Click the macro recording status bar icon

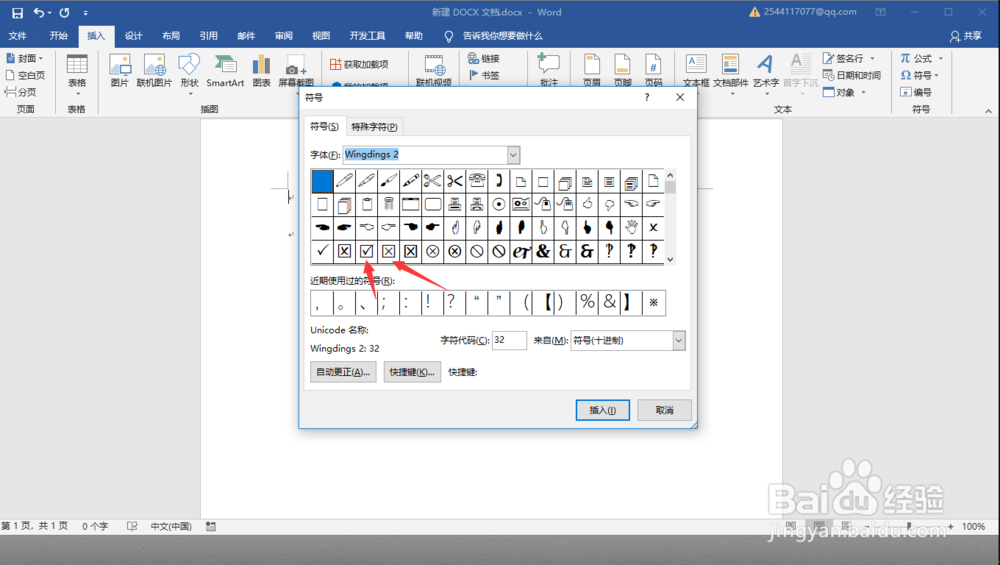tap(211, 526)
